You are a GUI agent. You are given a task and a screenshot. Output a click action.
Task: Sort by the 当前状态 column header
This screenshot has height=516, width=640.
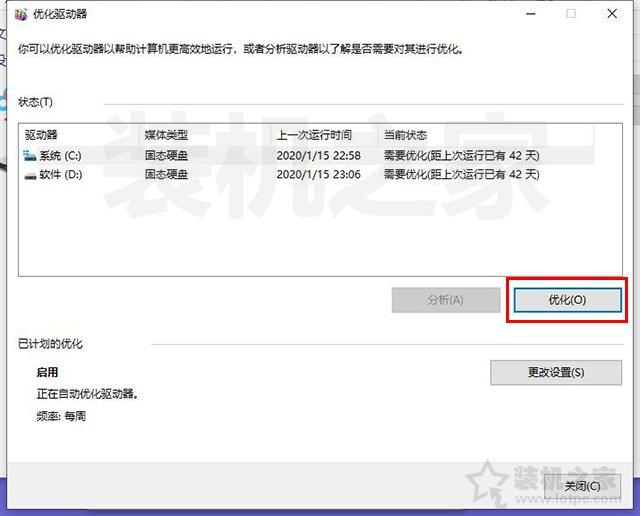click(486, 135)
